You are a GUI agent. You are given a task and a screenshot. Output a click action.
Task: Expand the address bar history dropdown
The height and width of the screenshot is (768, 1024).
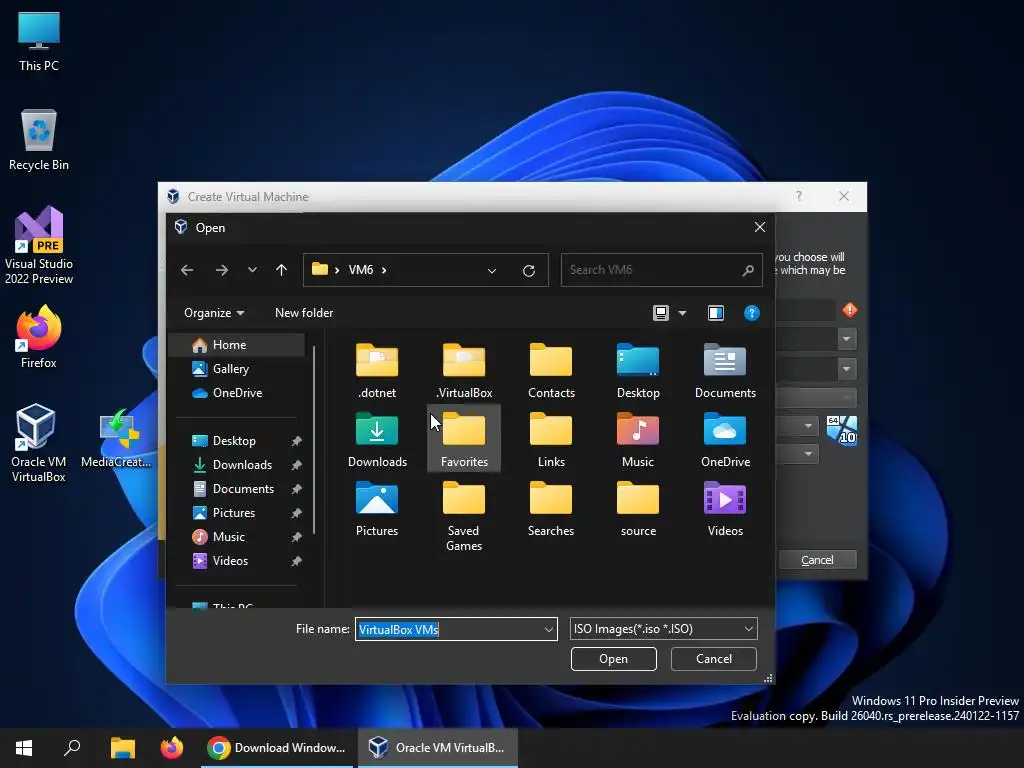click(x=492, y=270)
